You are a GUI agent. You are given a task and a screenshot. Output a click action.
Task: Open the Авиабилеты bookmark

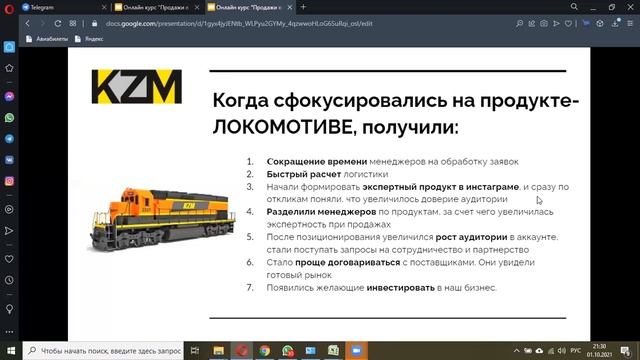point(47,39)
